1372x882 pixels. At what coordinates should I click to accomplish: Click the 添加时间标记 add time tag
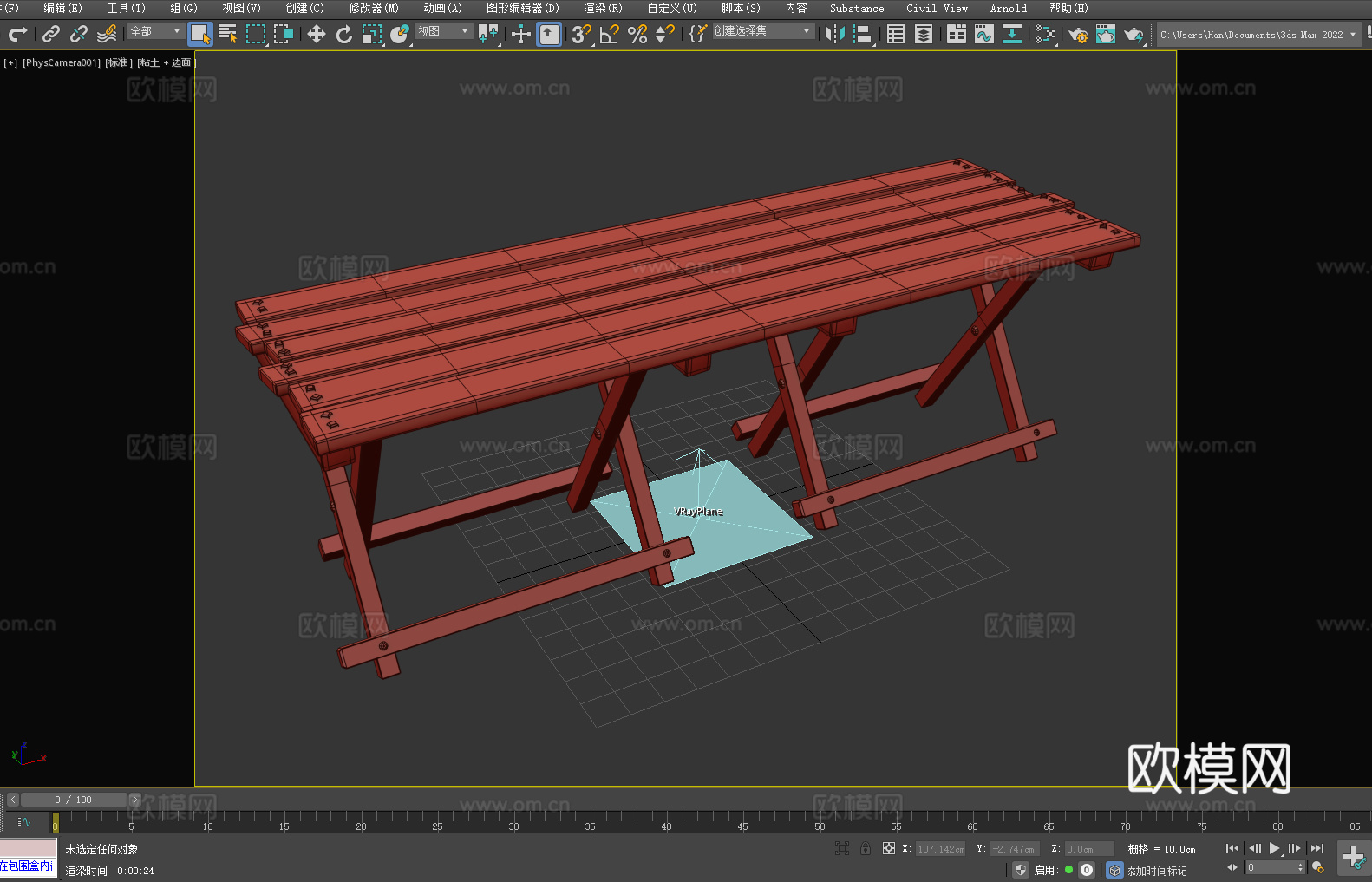click(x=1157, y=871)
